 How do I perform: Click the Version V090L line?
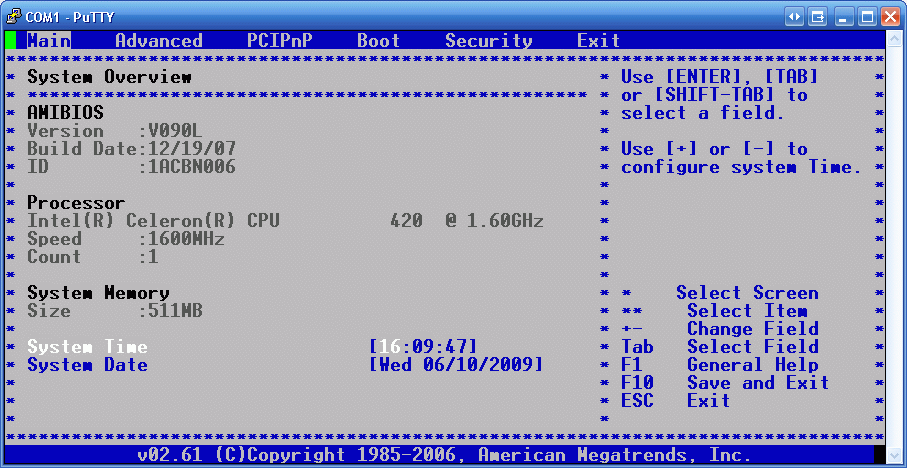coord(115,131)
